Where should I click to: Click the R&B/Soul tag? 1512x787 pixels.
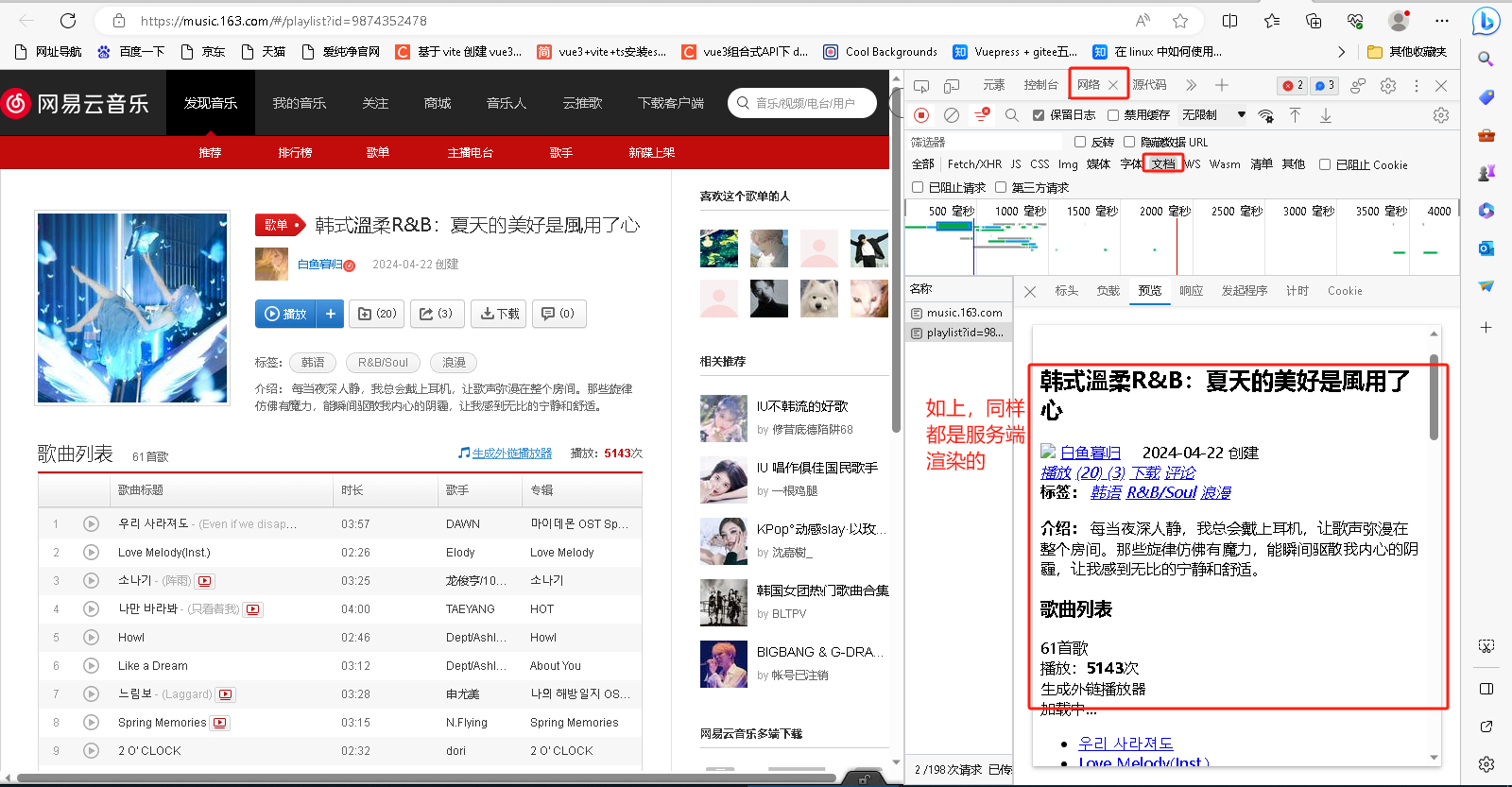pos(383,362)
